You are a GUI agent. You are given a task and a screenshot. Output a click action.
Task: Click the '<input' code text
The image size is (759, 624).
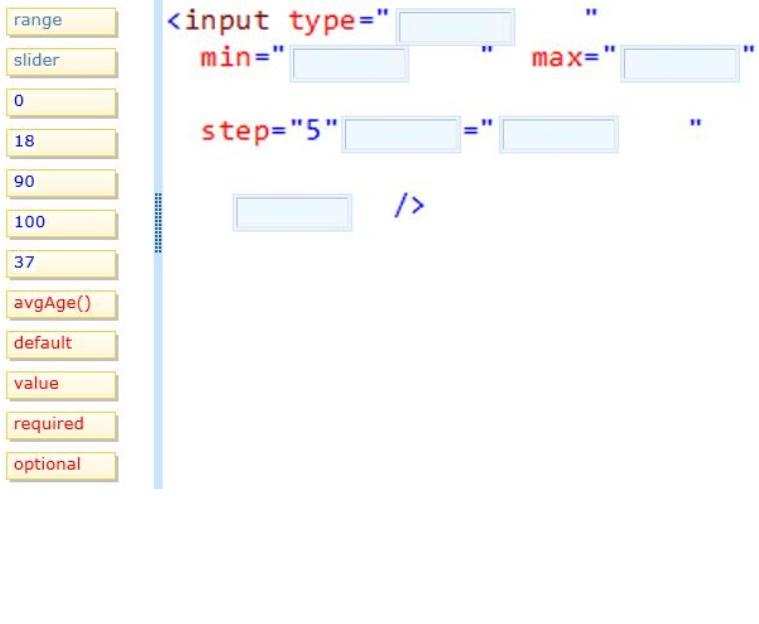pos(218,22)
